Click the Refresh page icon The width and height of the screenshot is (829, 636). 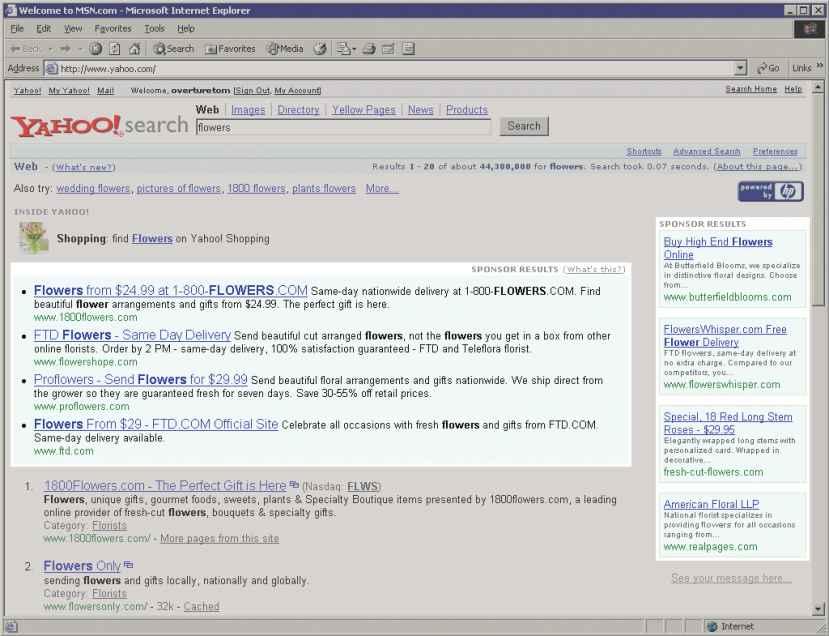pyautogui.click(x=115, y=48)
